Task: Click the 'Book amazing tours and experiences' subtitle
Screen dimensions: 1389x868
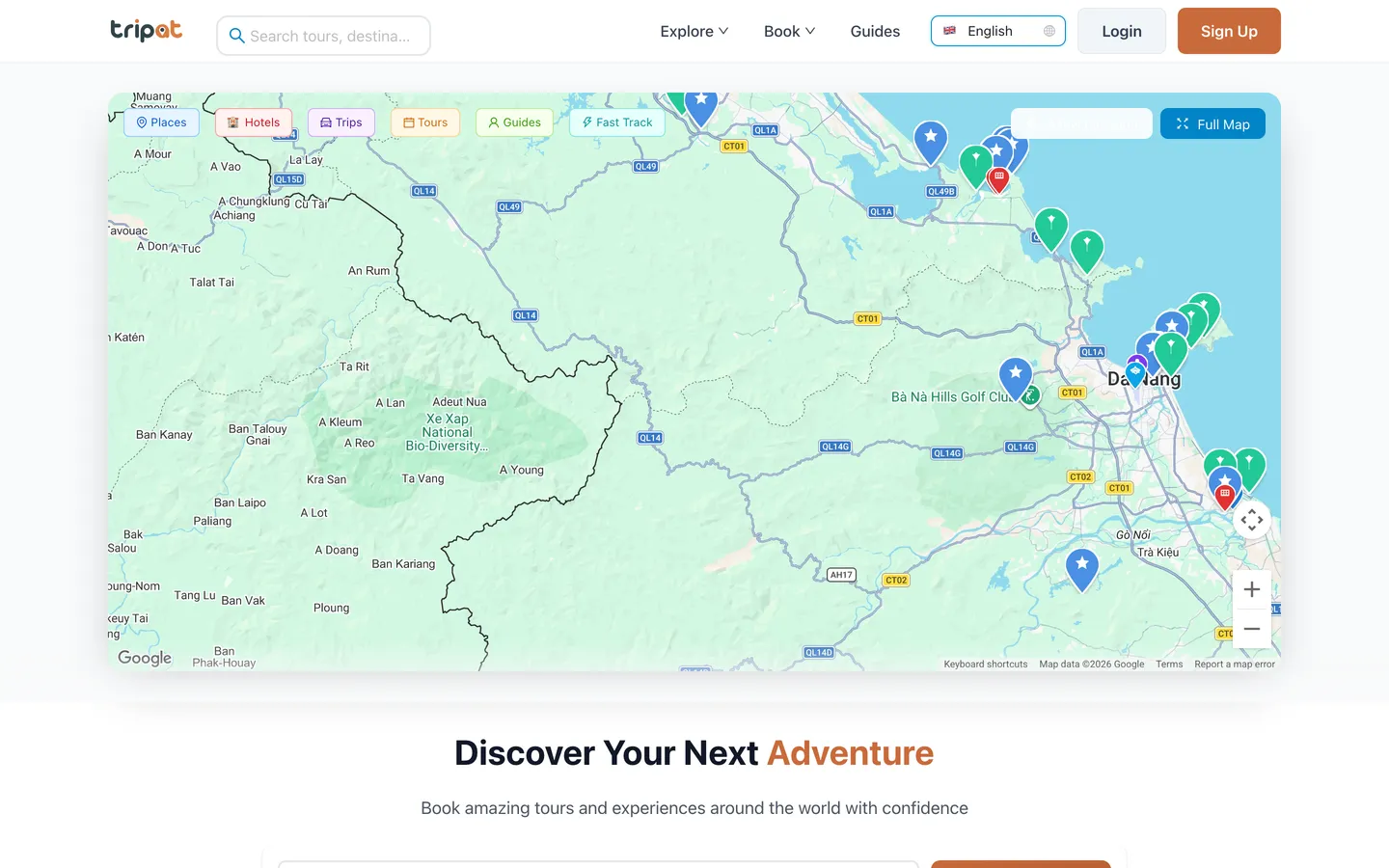Action: (694, 808)
